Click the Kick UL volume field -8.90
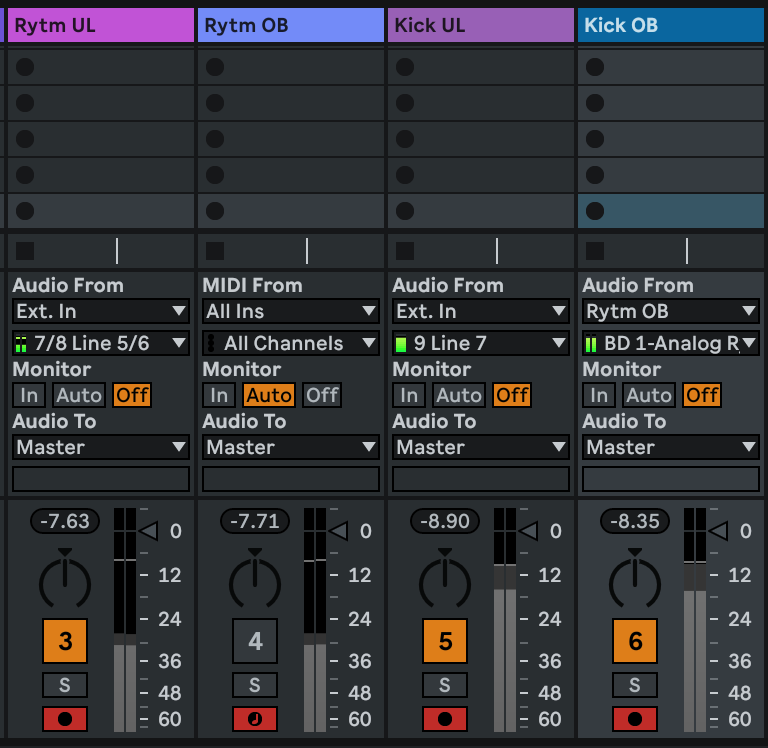This screenshot has width=768, height=748. coord(445,521)
